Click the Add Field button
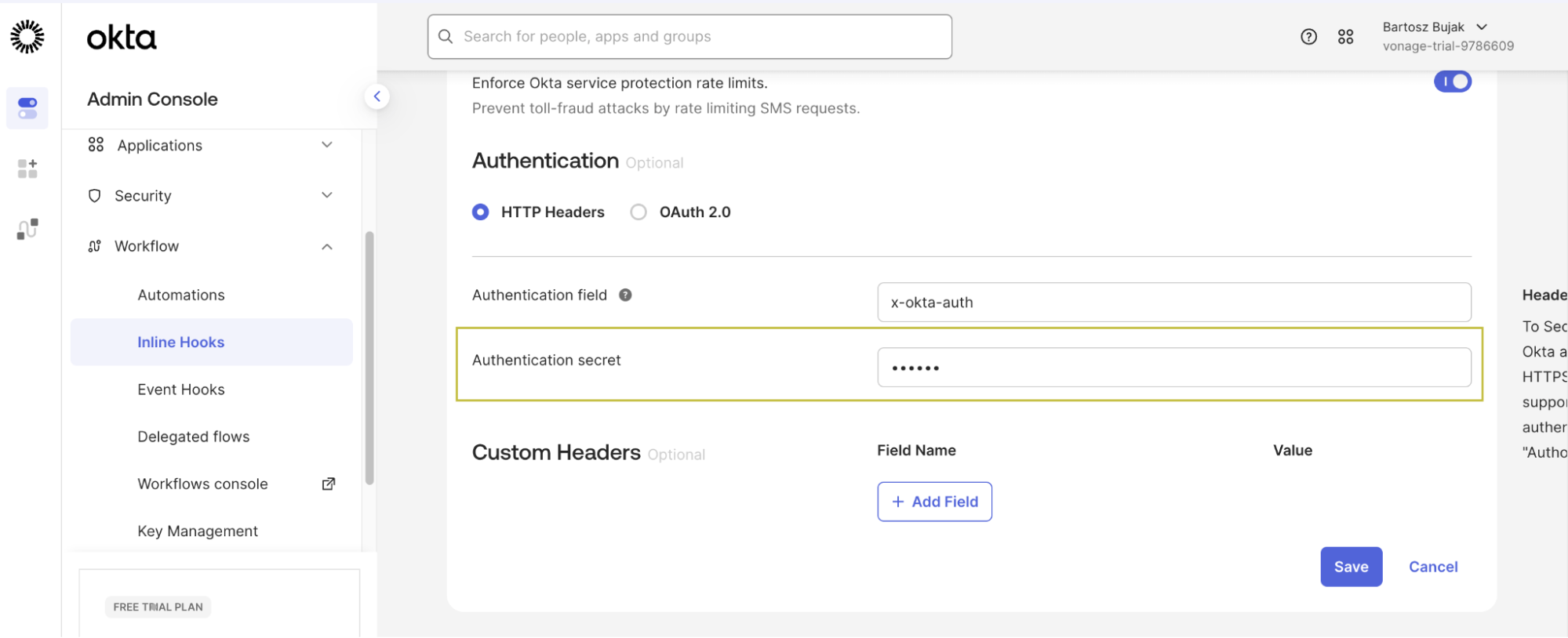This screenshot has width=1568, height=638. point(934,502)
